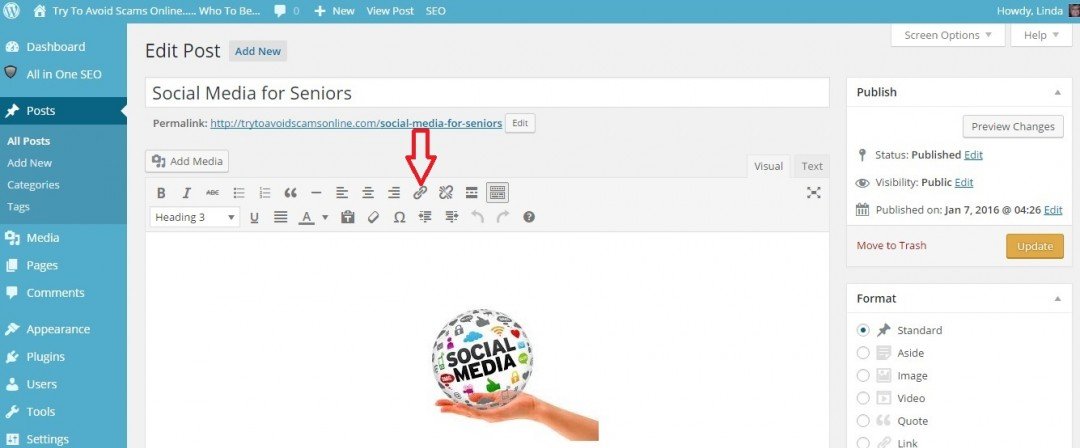
Task: Open the Media menu in sidebar
Action: (43, 238)
